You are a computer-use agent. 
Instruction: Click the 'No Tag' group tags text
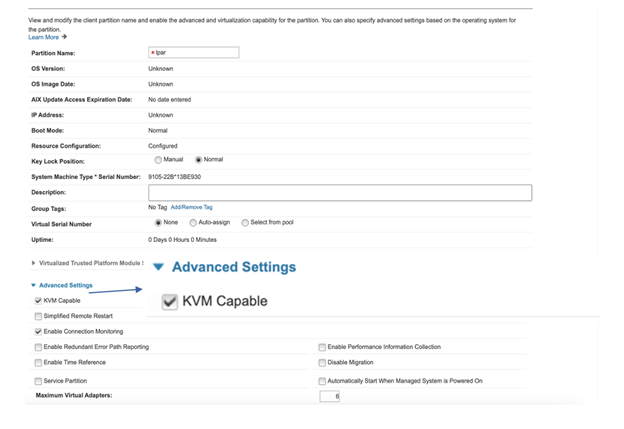click(x=158, y=207)
